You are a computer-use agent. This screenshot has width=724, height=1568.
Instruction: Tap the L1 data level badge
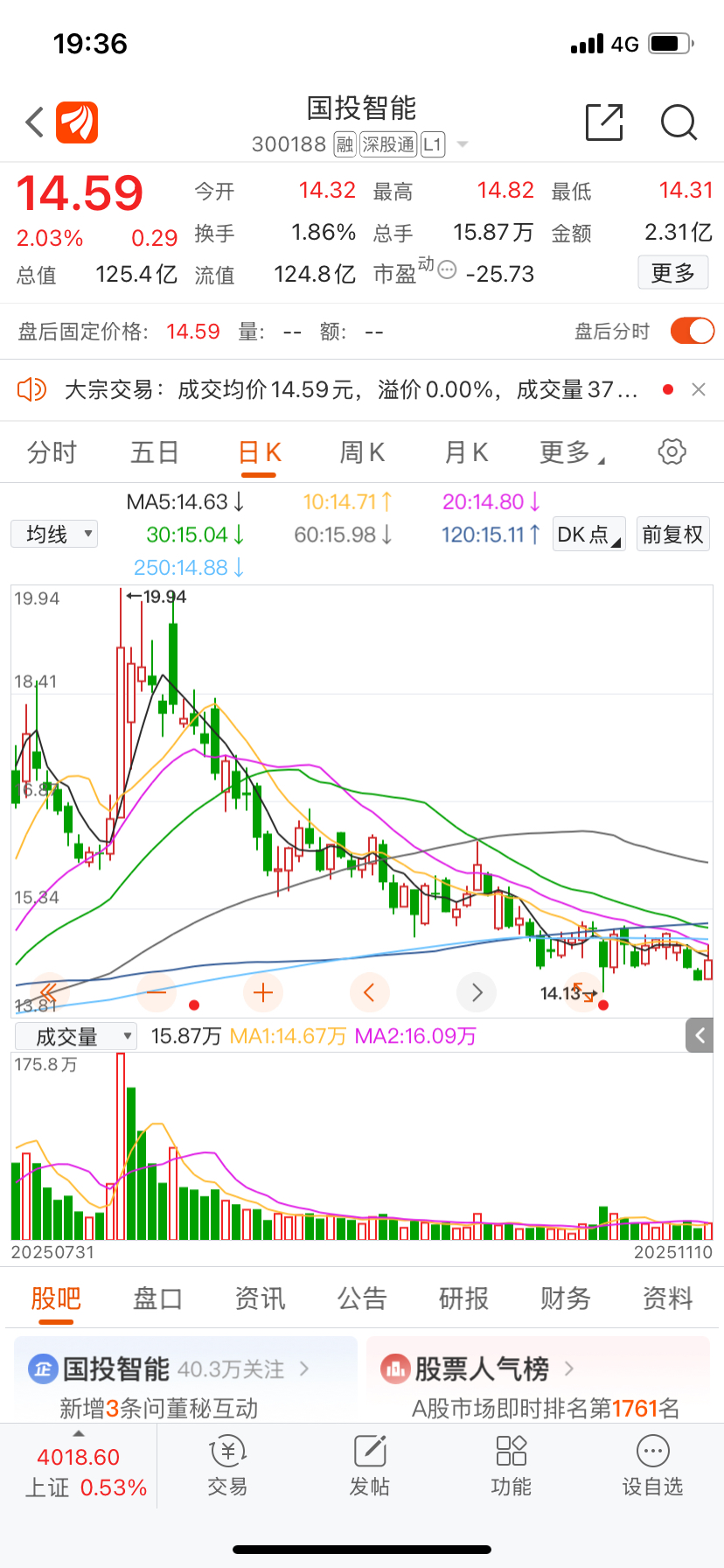[x=433, y=144]
